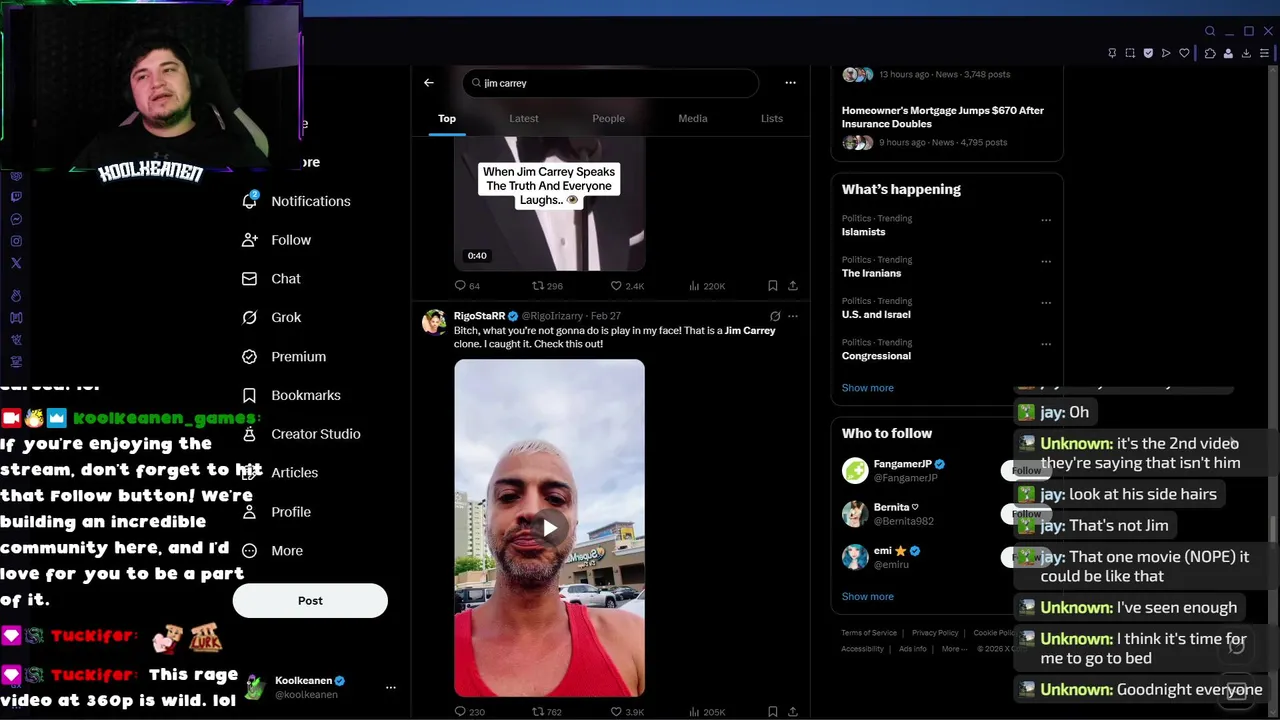The height and width of the screenshot is (720, 1280).
Task: Open Messenger from the browser sidebar
Action: click(16, 219)
